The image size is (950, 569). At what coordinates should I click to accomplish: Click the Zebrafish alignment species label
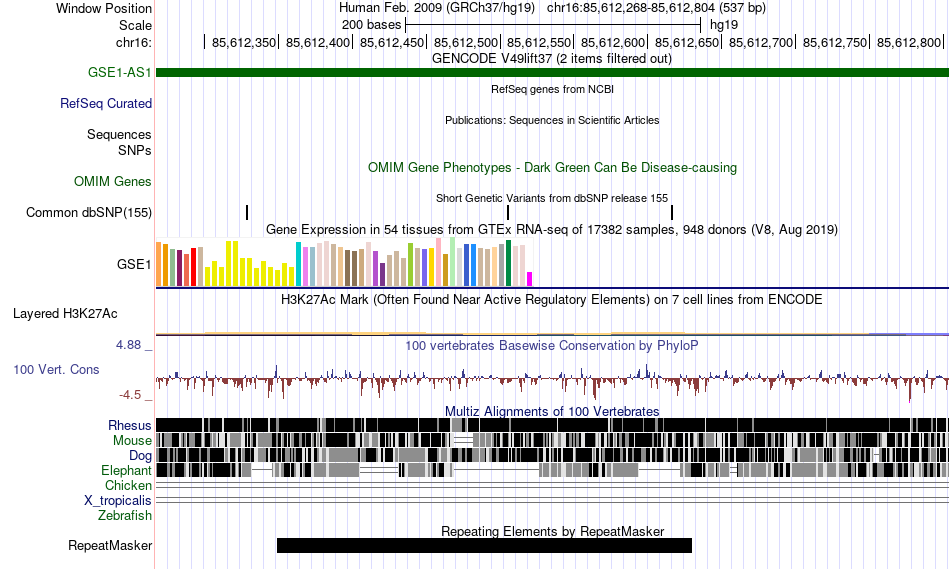click(x=125, y=516)
